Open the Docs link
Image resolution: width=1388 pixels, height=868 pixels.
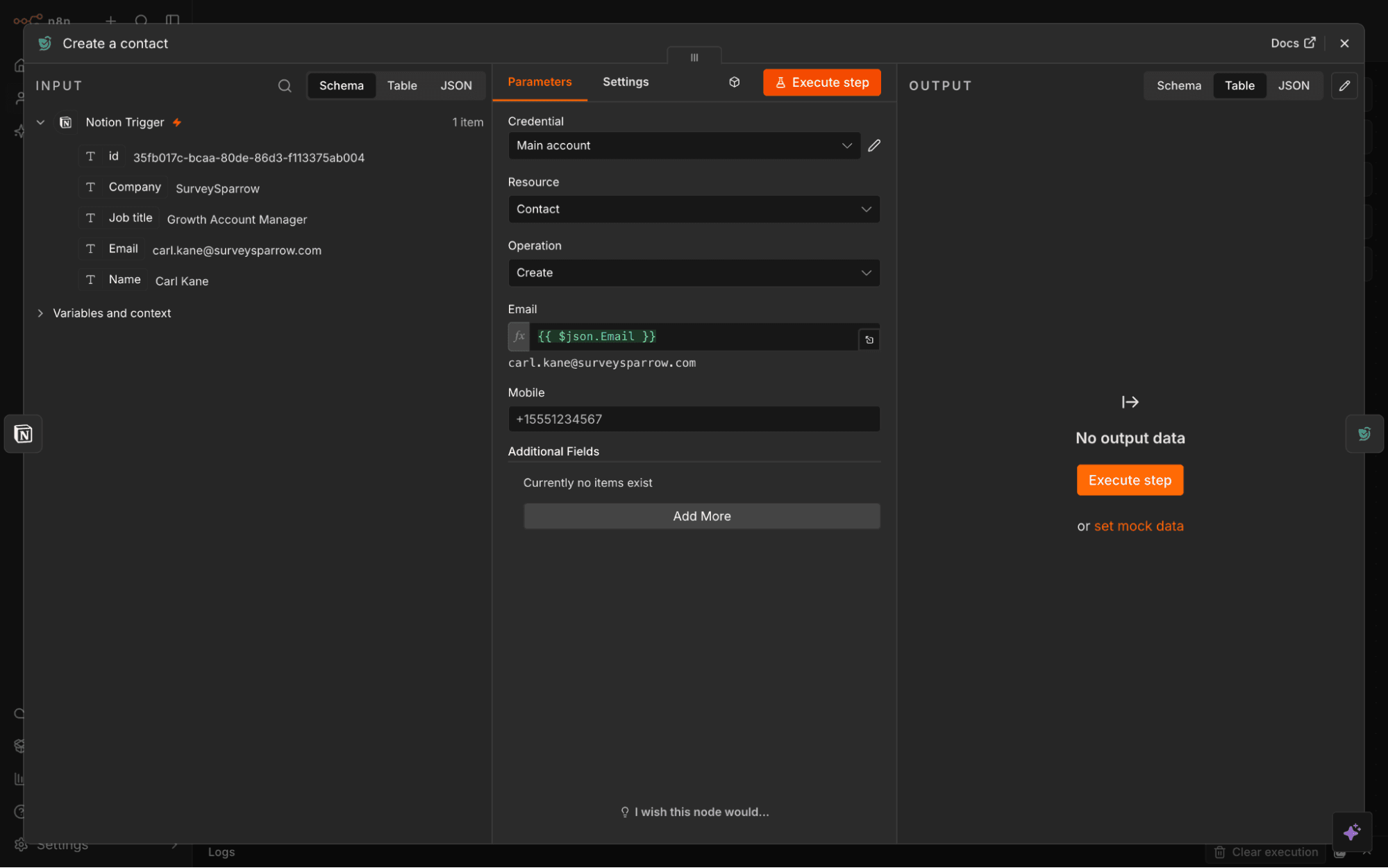tap(1292, 43)
